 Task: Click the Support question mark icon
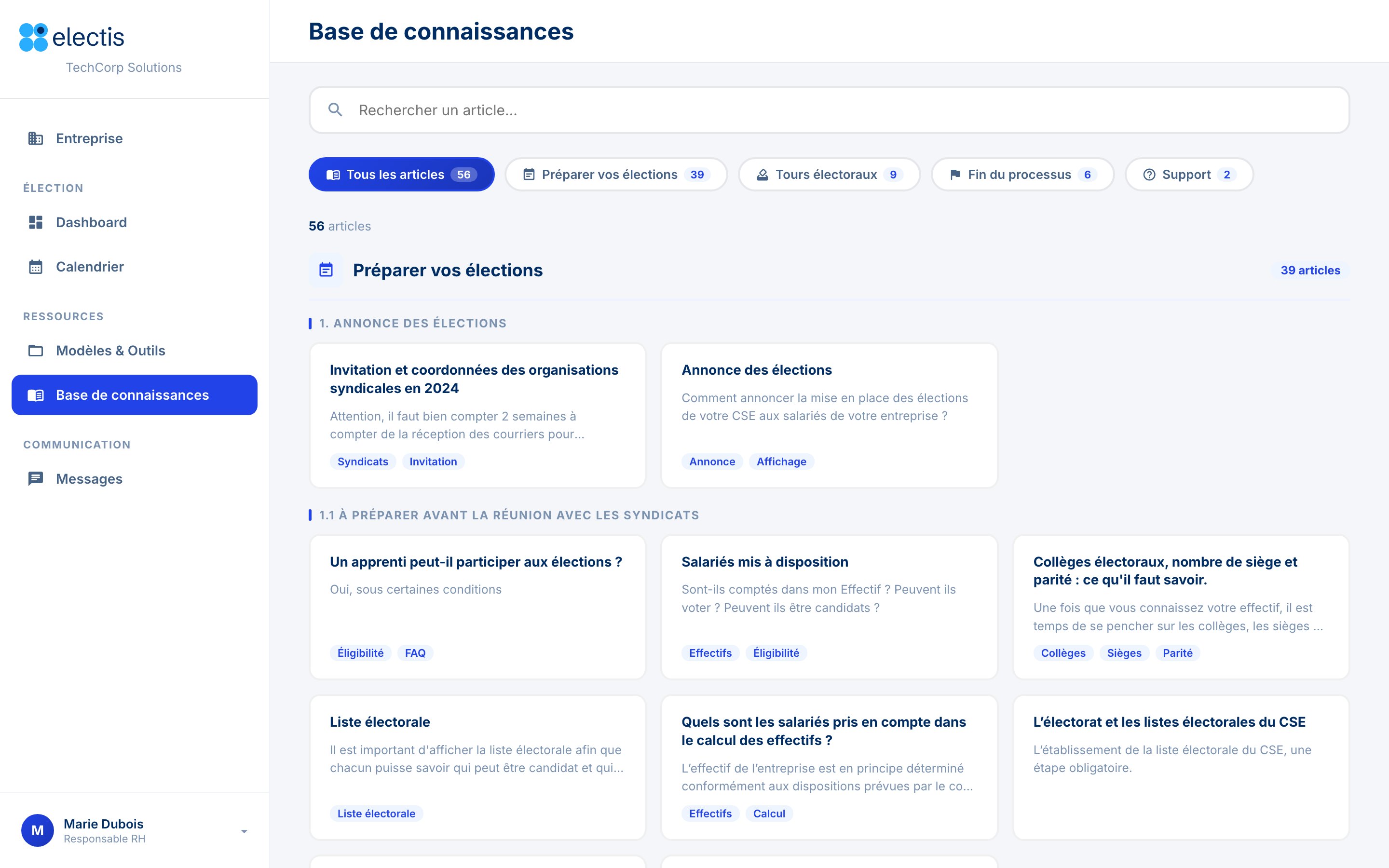click(1149, 175)
